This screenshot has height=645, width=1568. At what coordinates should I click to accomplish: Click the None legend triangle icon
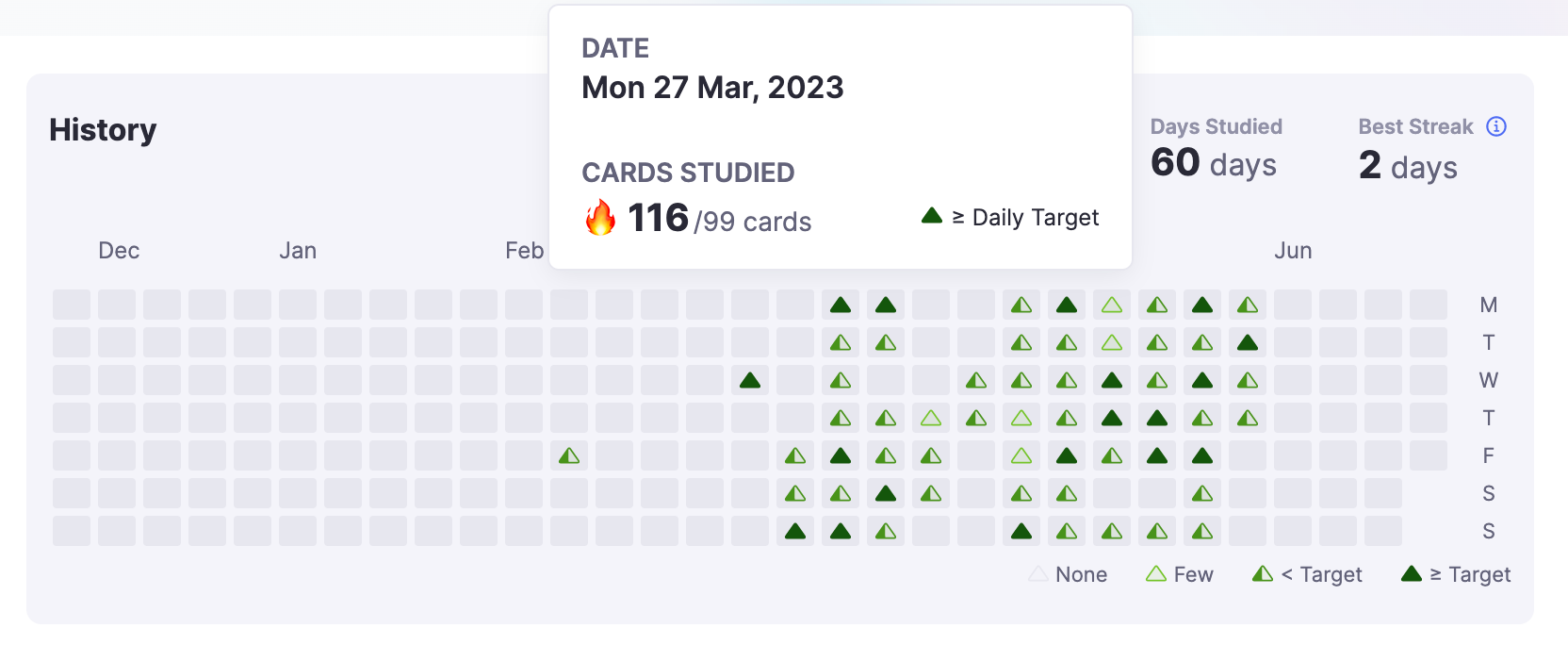pos(1038,574)
